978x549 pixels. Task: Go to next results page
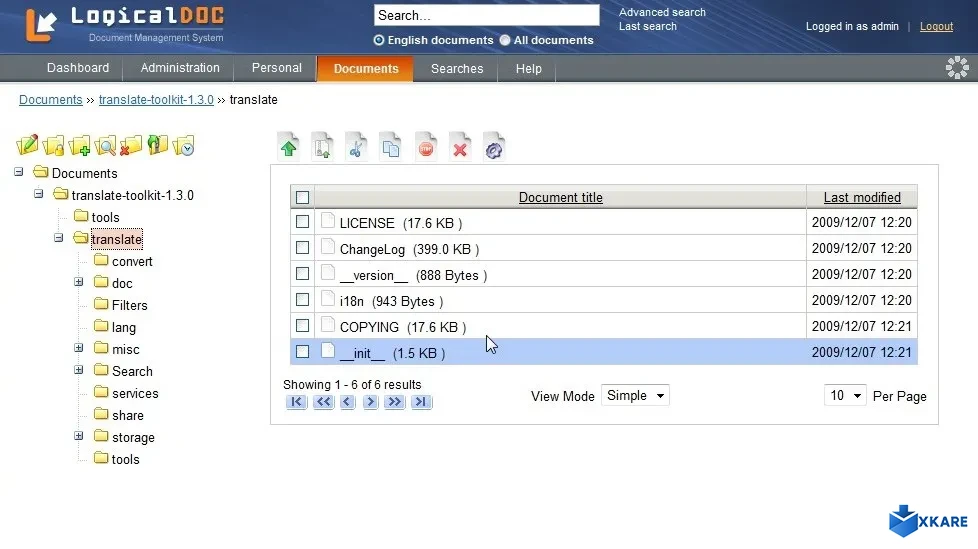coord(370,402)
